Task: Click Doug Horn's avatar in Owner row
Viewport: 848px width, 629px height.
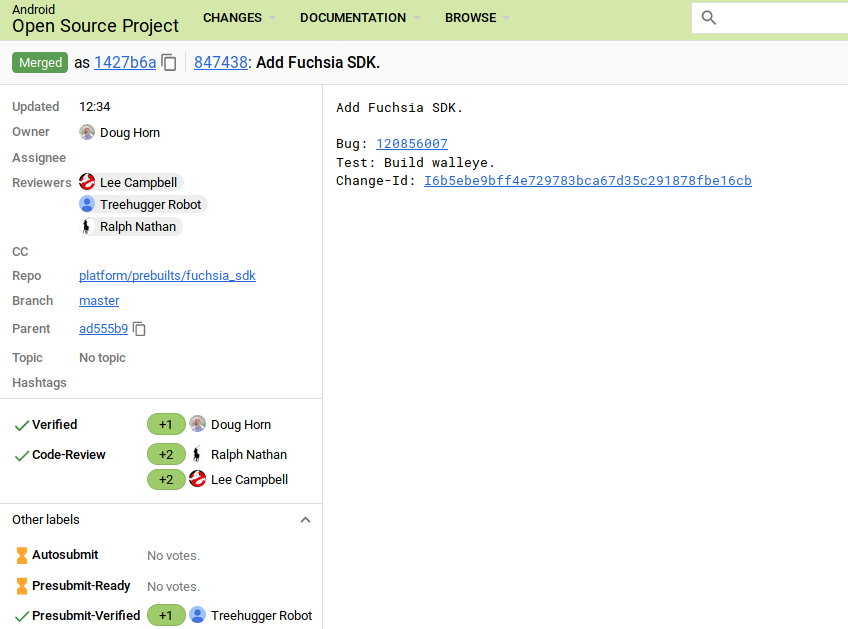Action: coord(87,132)
